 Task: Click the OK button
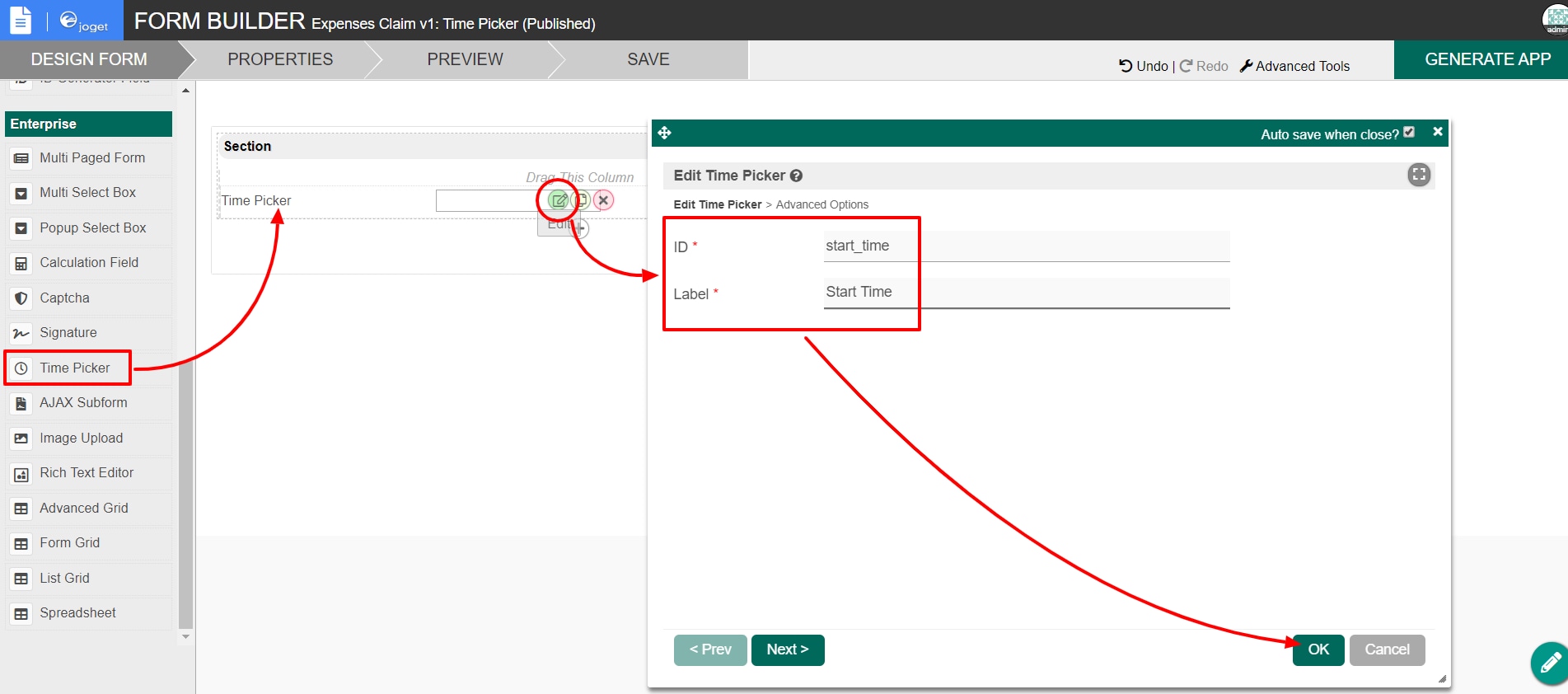tap(1318, 649)
